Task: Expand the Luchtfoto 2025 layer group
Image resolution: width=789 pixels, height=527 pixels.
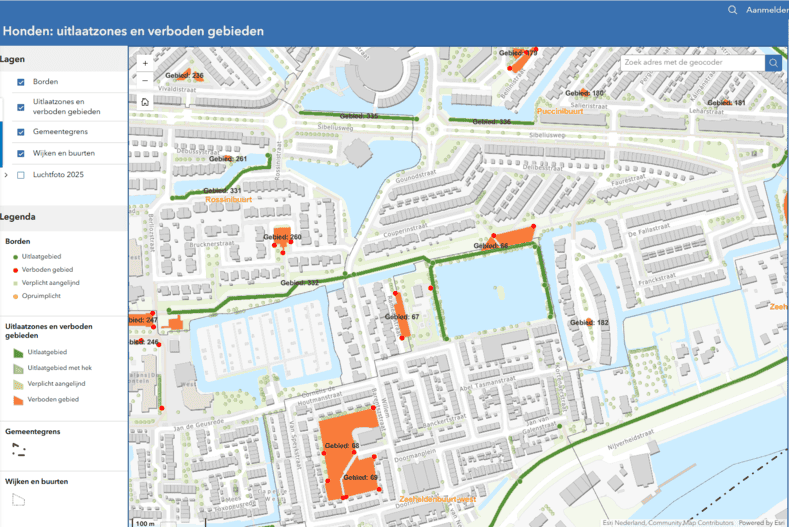Action: point(7,175)
